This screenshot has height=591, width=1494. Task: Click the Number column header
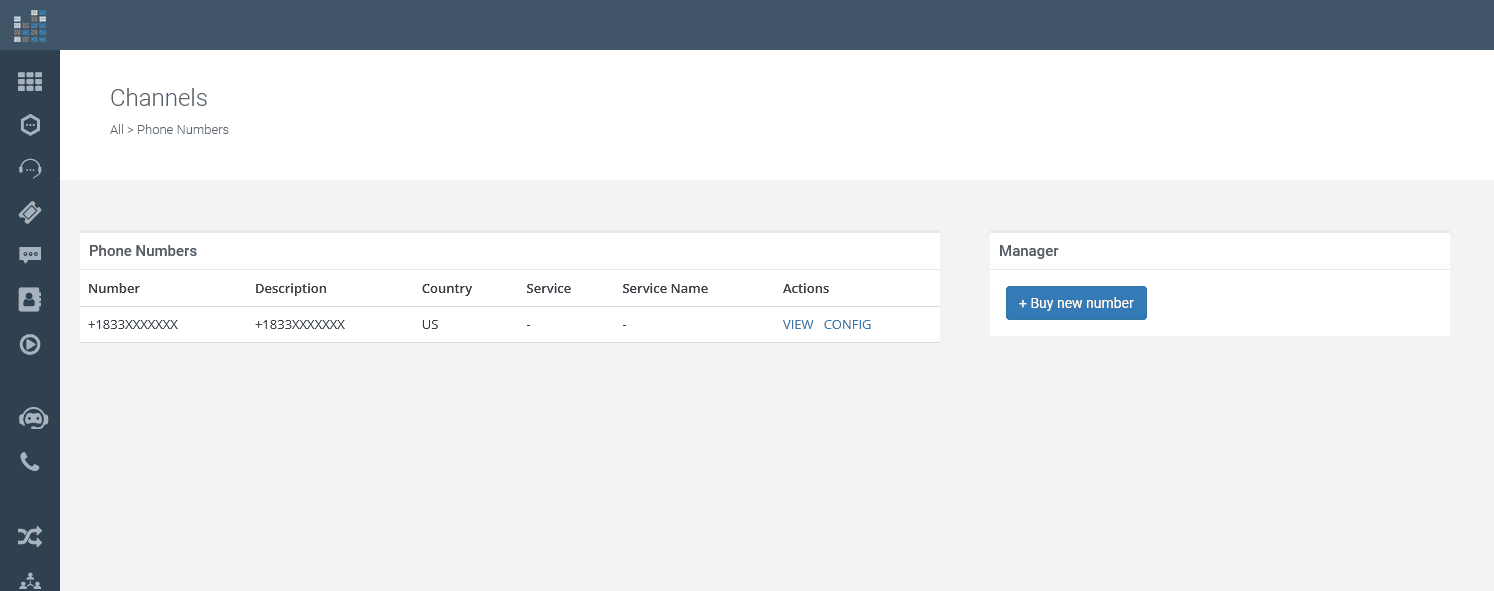point(114,288)
